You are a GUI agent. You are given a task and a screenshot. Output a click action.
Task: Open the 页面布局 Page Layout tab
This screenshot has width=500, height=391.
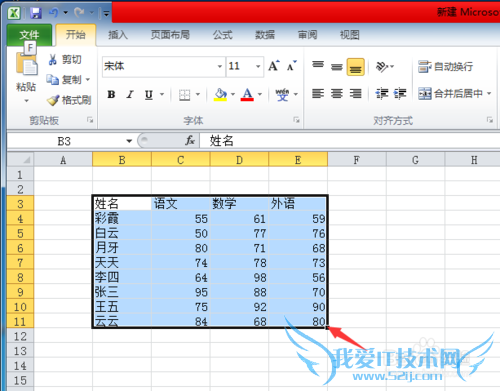170,35
